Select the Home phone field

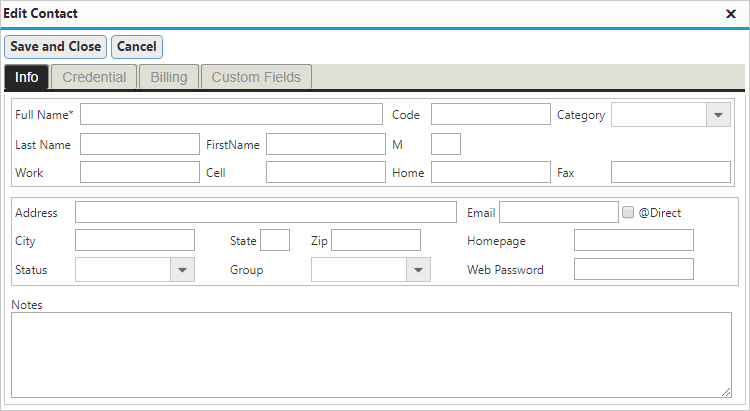[491, 172]
